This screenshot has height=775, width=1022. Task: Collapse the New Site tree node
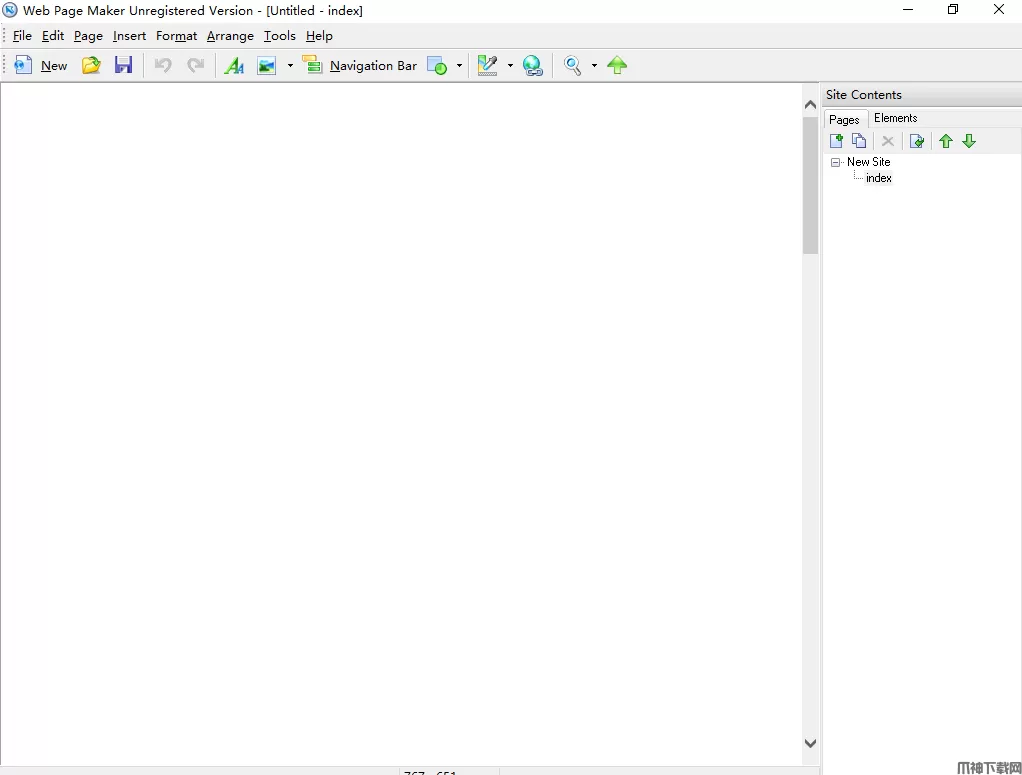pos(836,162)
